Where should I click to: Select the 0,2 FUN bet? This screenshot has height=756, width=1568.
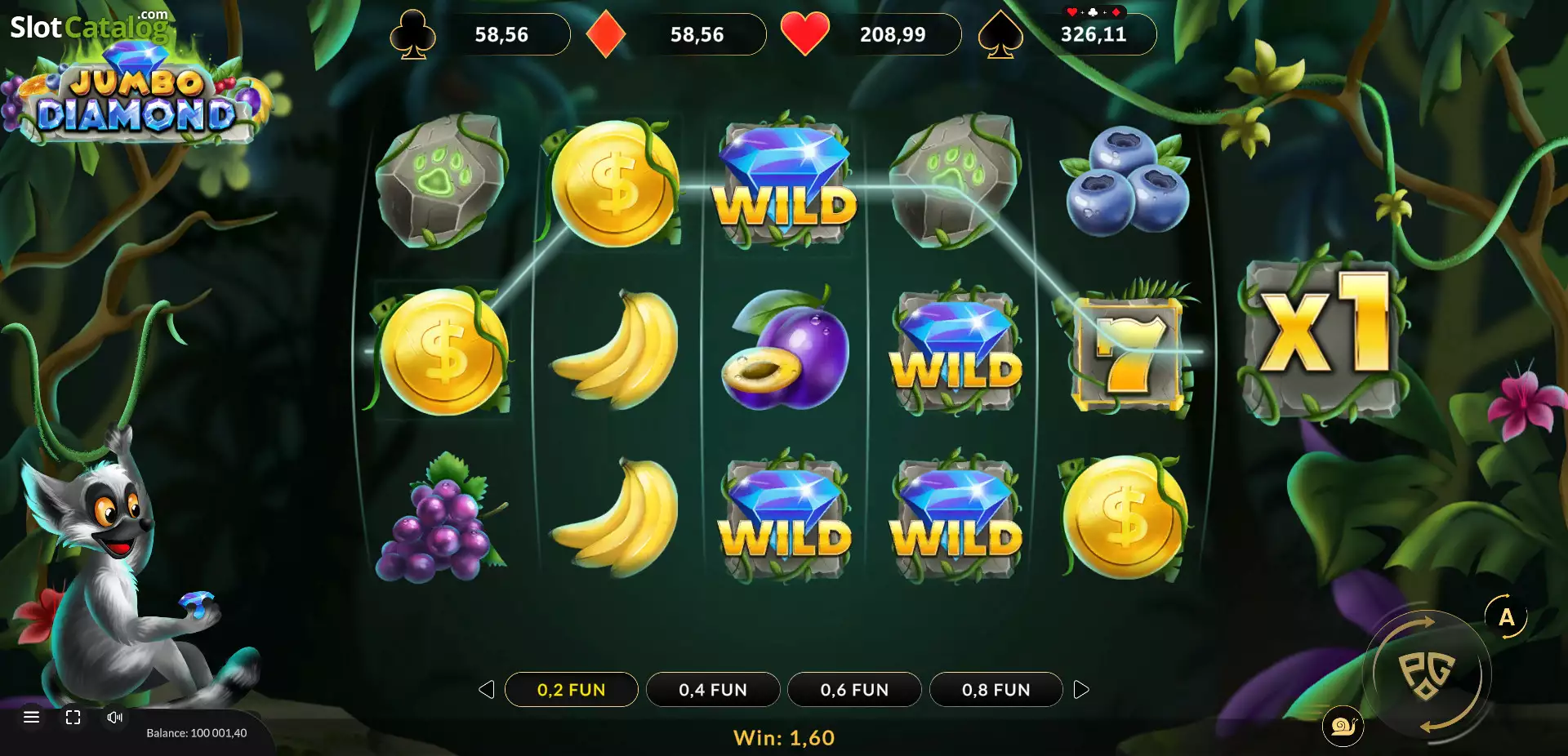[x=572, y=690]
